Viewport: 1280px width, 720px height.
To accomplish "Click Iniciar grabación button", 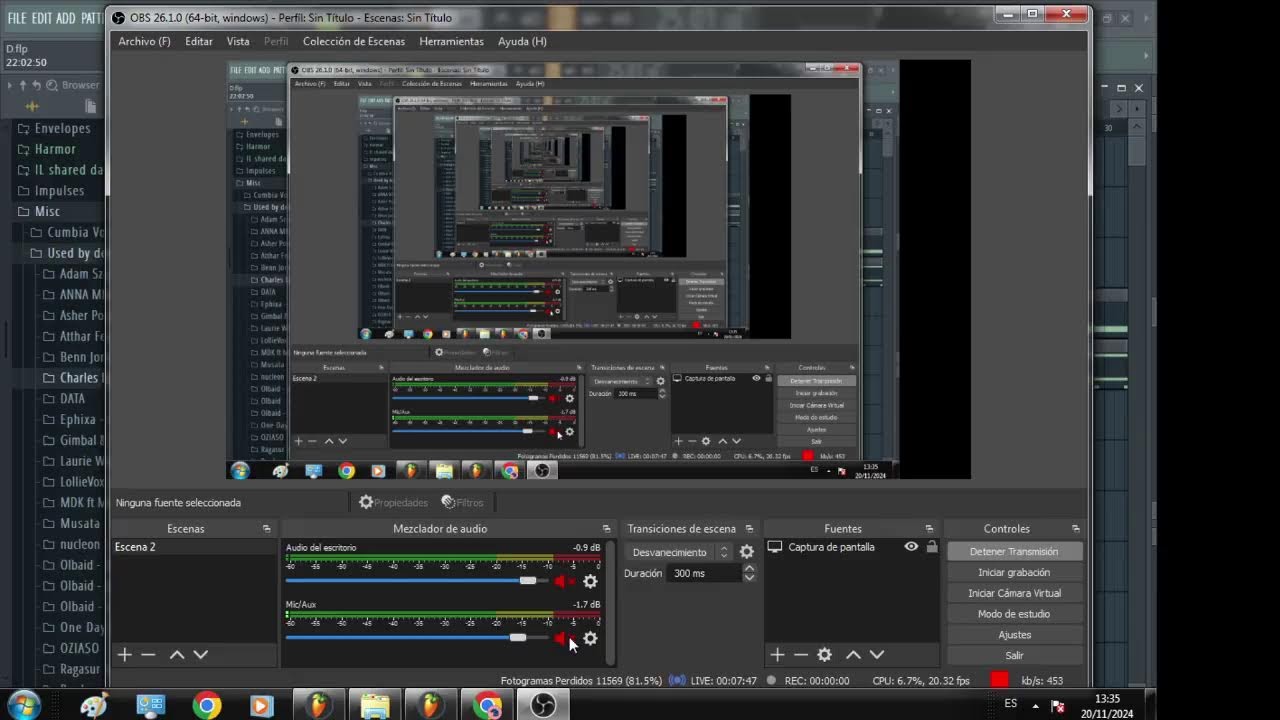I will [1014, 573].
